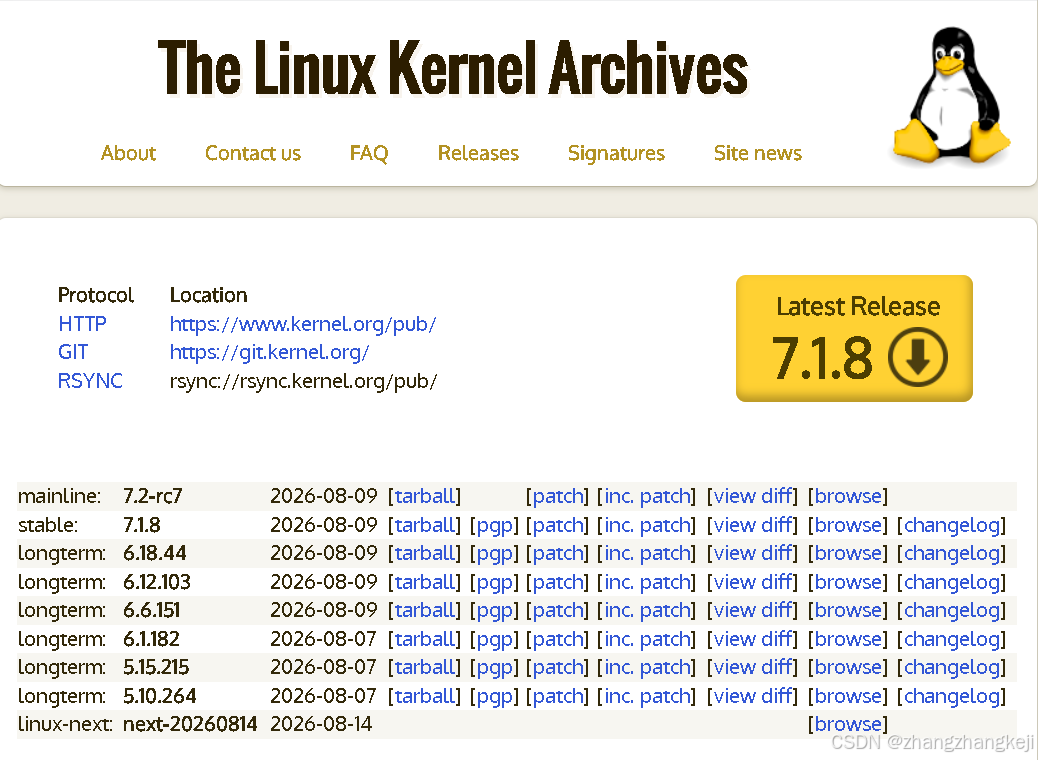The height and width of the screenshot is (760, 1038).
Task: Select version text 6.1.182
Action: [151, 639]
